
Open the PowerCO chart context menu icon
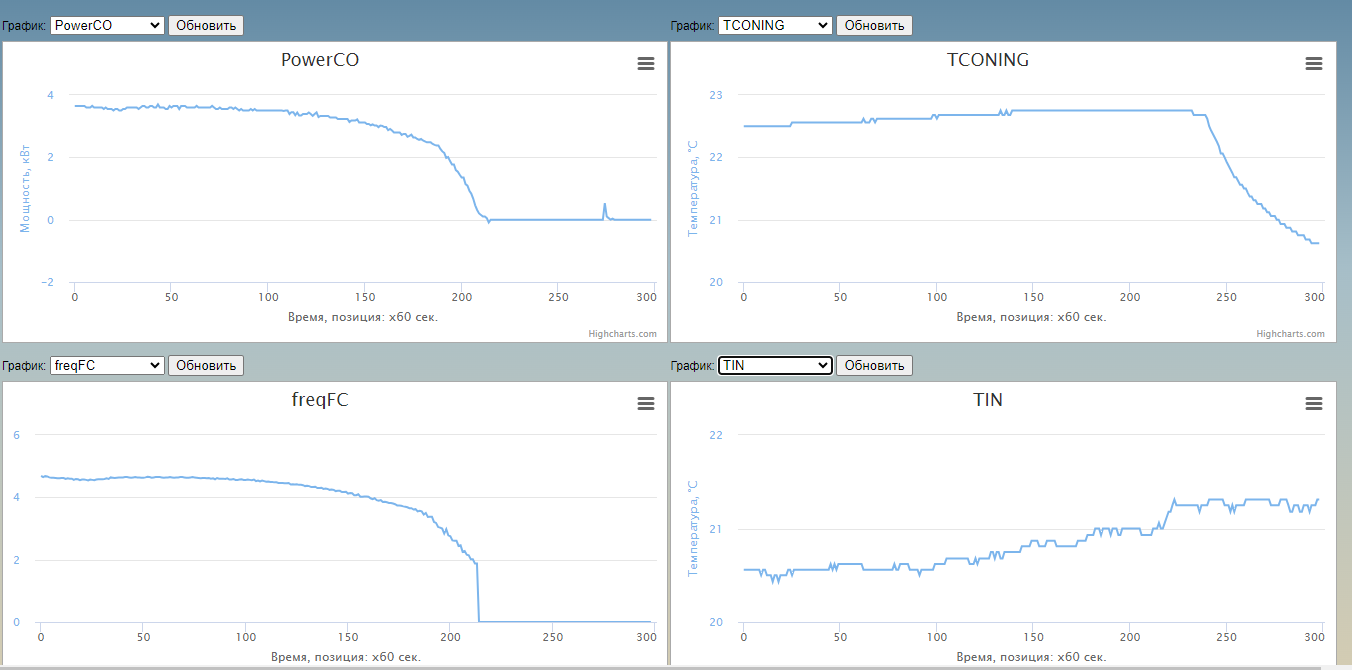tap(646, 63)
